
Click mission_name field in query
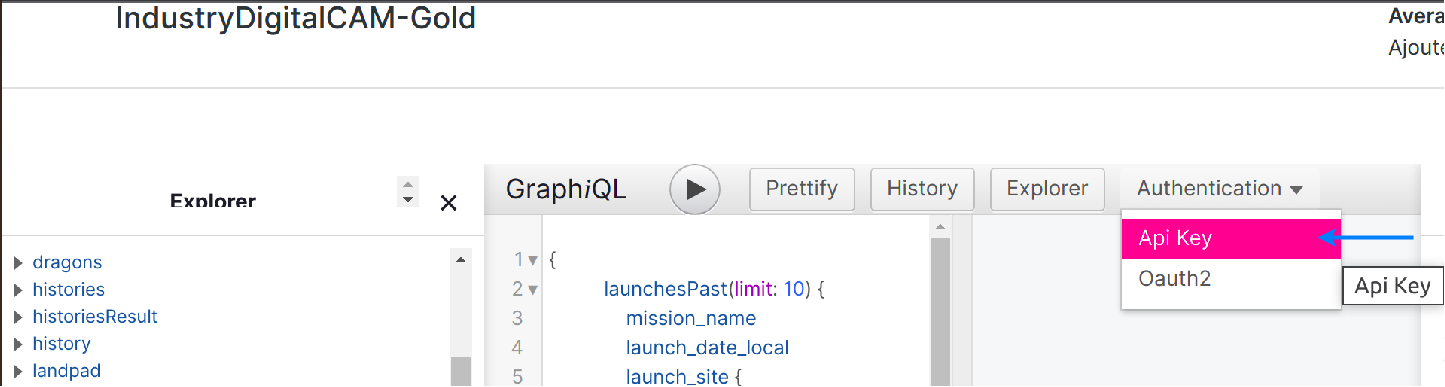click(x=691, y=319)
